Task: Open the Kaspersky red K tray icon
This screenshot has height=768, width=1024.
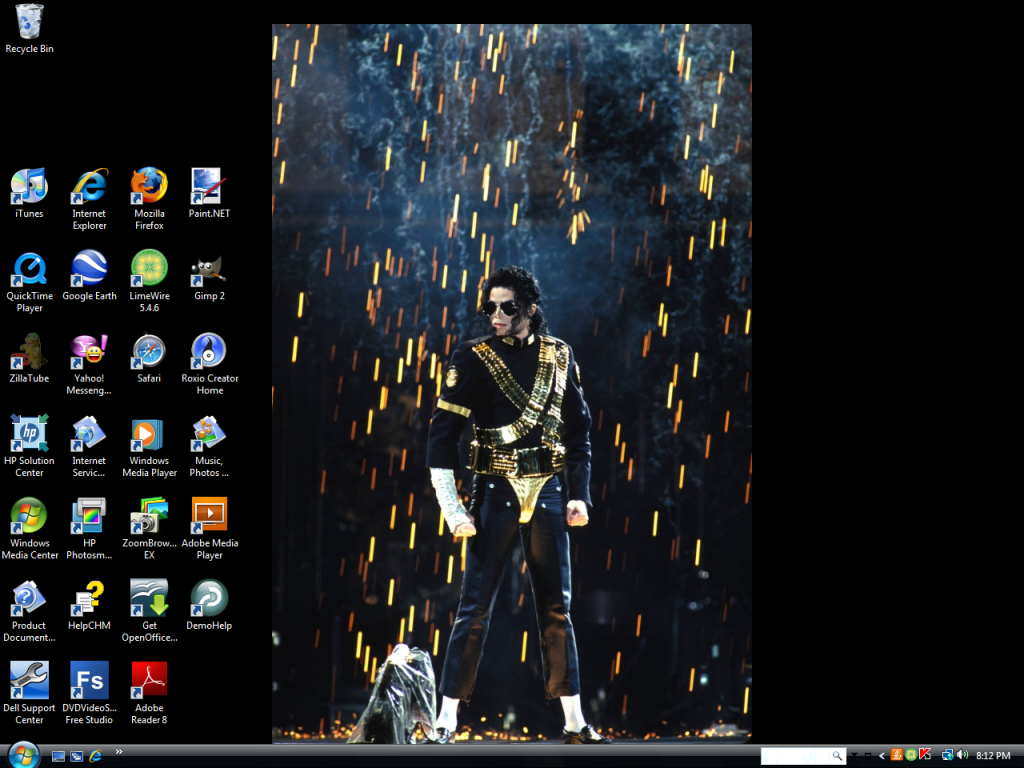Action: (925, 755)
